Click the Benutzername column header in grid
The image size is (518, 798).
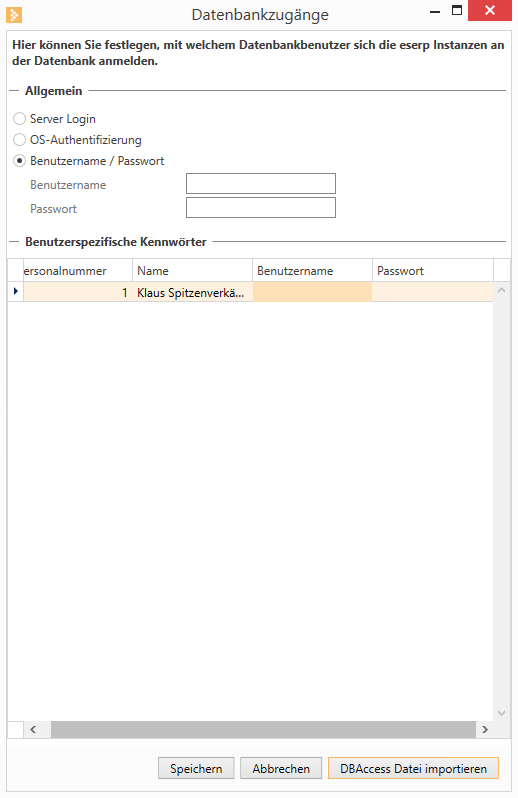coord(312,271)
